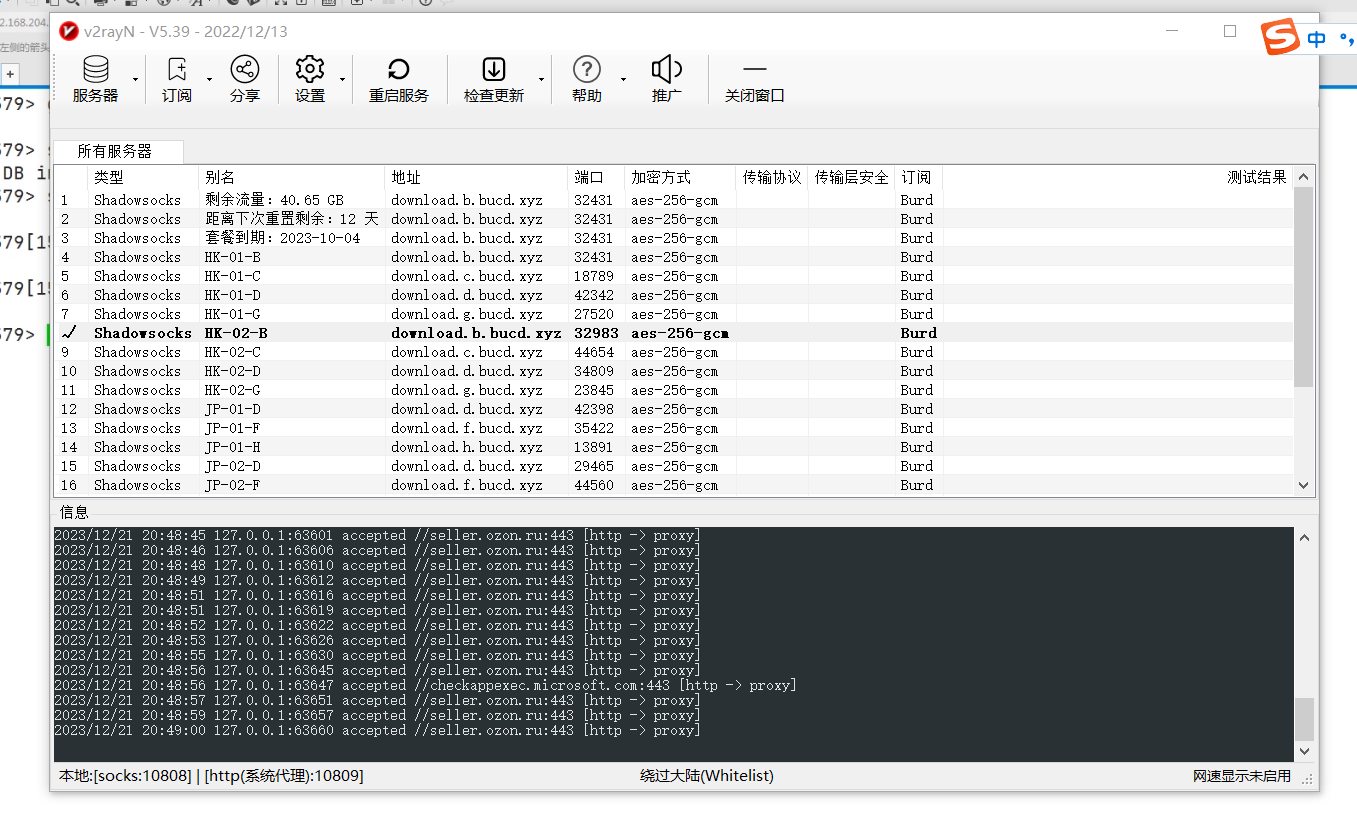This screenshot has width=1357, height=823.
Task: Click row 套餐到期：2023-10-04
Action: (673, 238)
